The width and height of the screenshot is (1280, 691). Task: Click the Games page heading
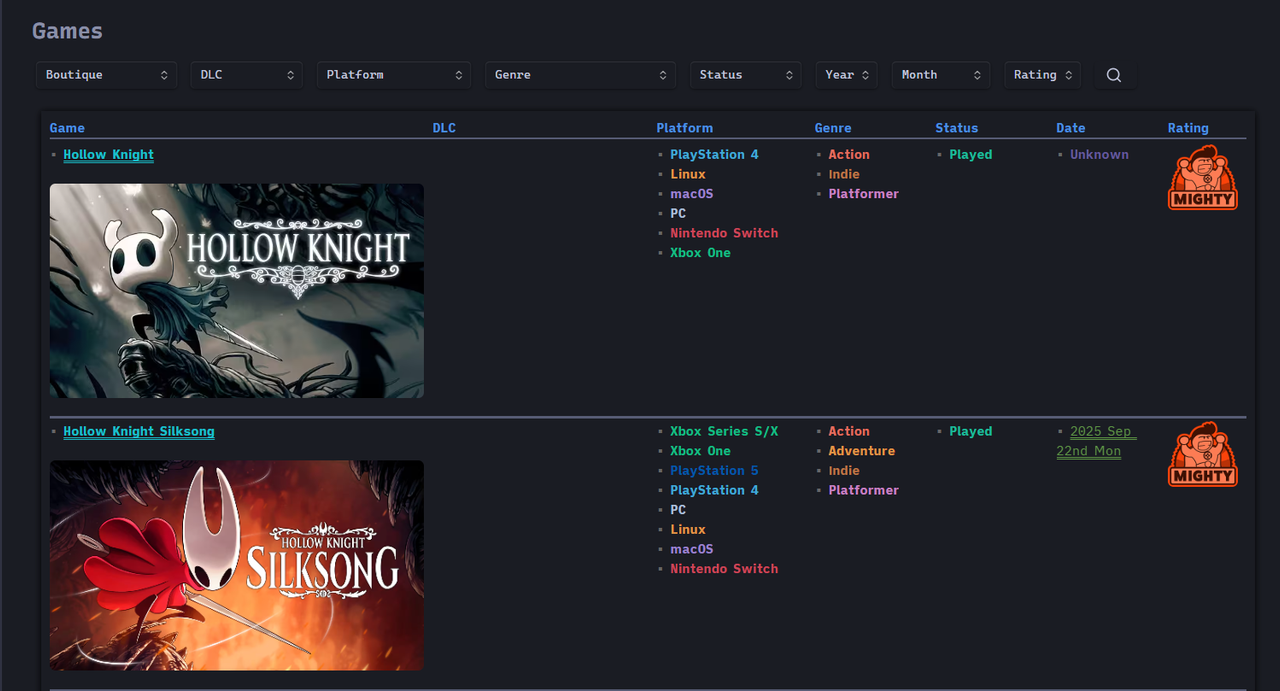click(x=67, y=31)
